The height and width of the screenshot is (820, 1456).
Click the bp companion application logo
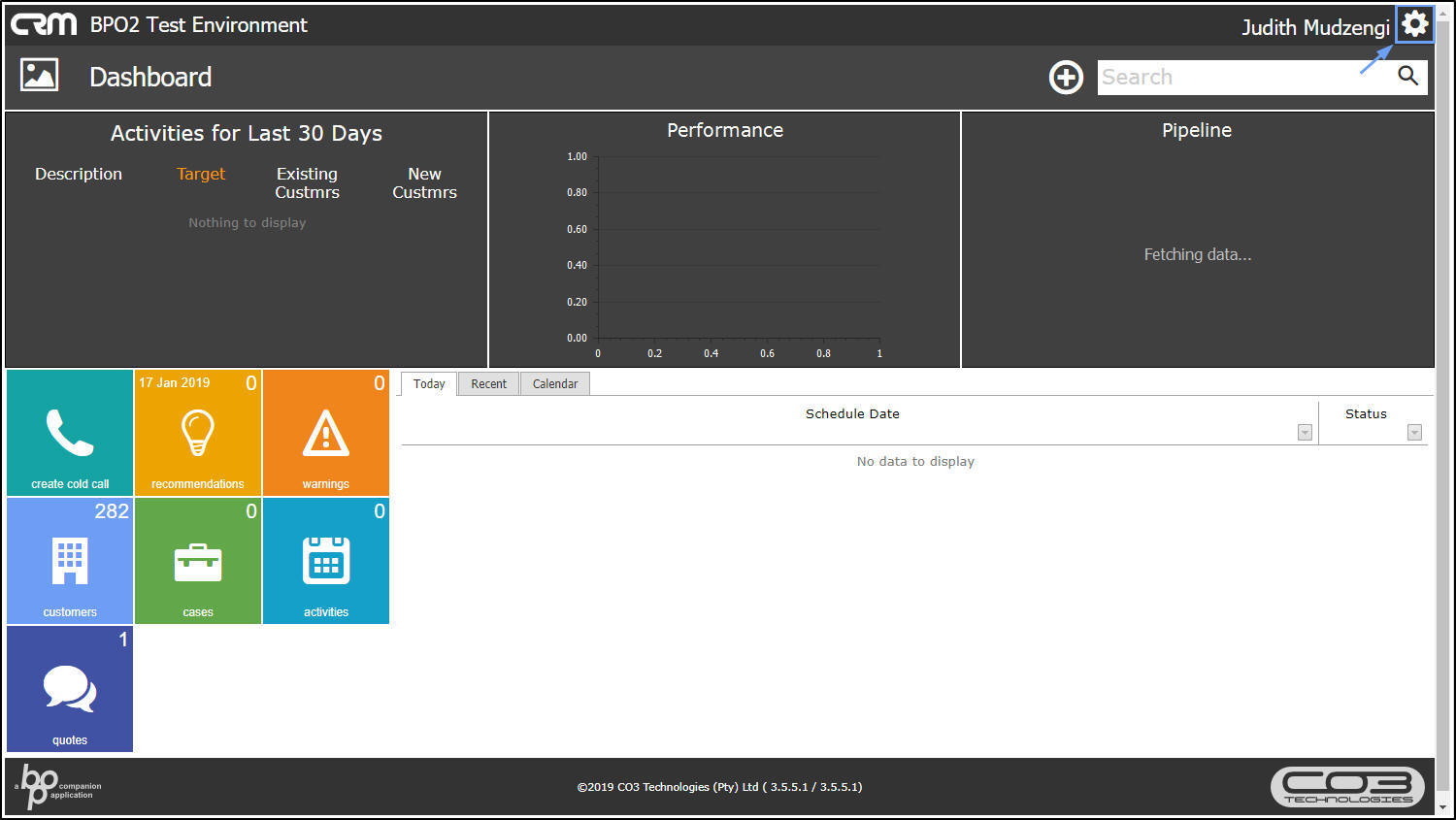(57, 786)
